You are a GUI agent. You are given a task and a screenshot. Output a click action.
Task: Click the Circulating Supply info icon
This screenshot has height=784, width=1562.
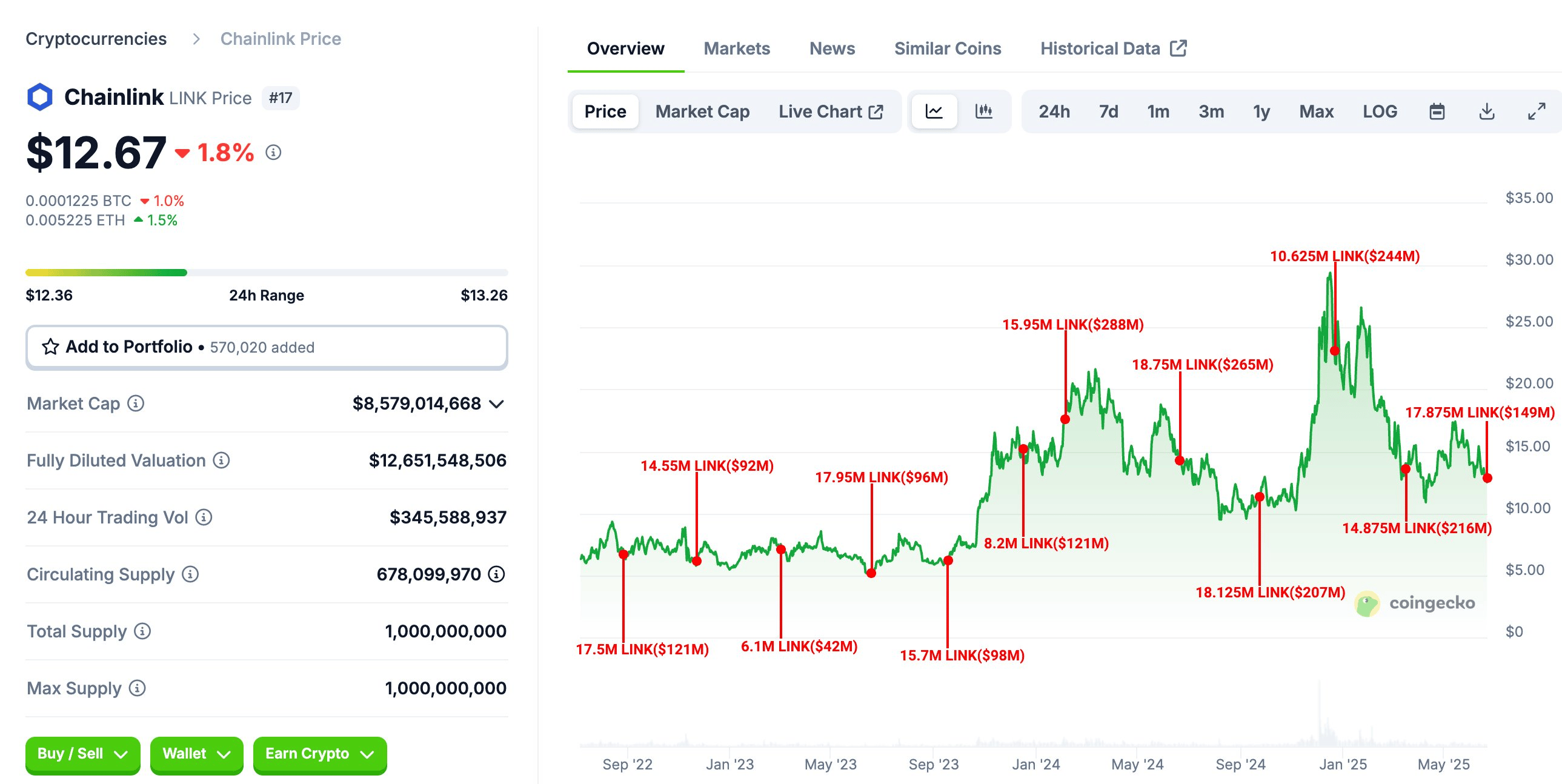(190, 575)
